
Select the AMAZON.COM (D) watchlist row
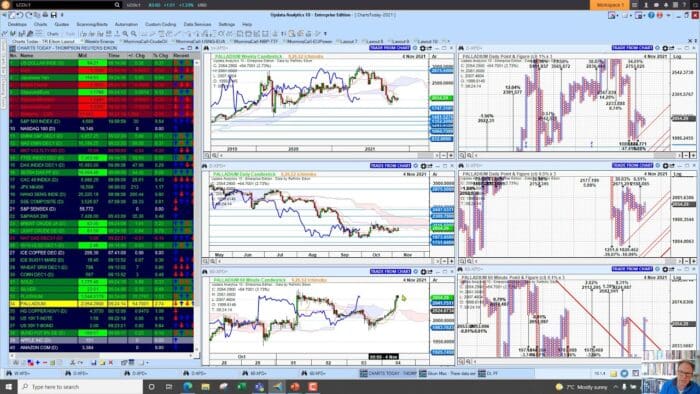tap(101, 347)
